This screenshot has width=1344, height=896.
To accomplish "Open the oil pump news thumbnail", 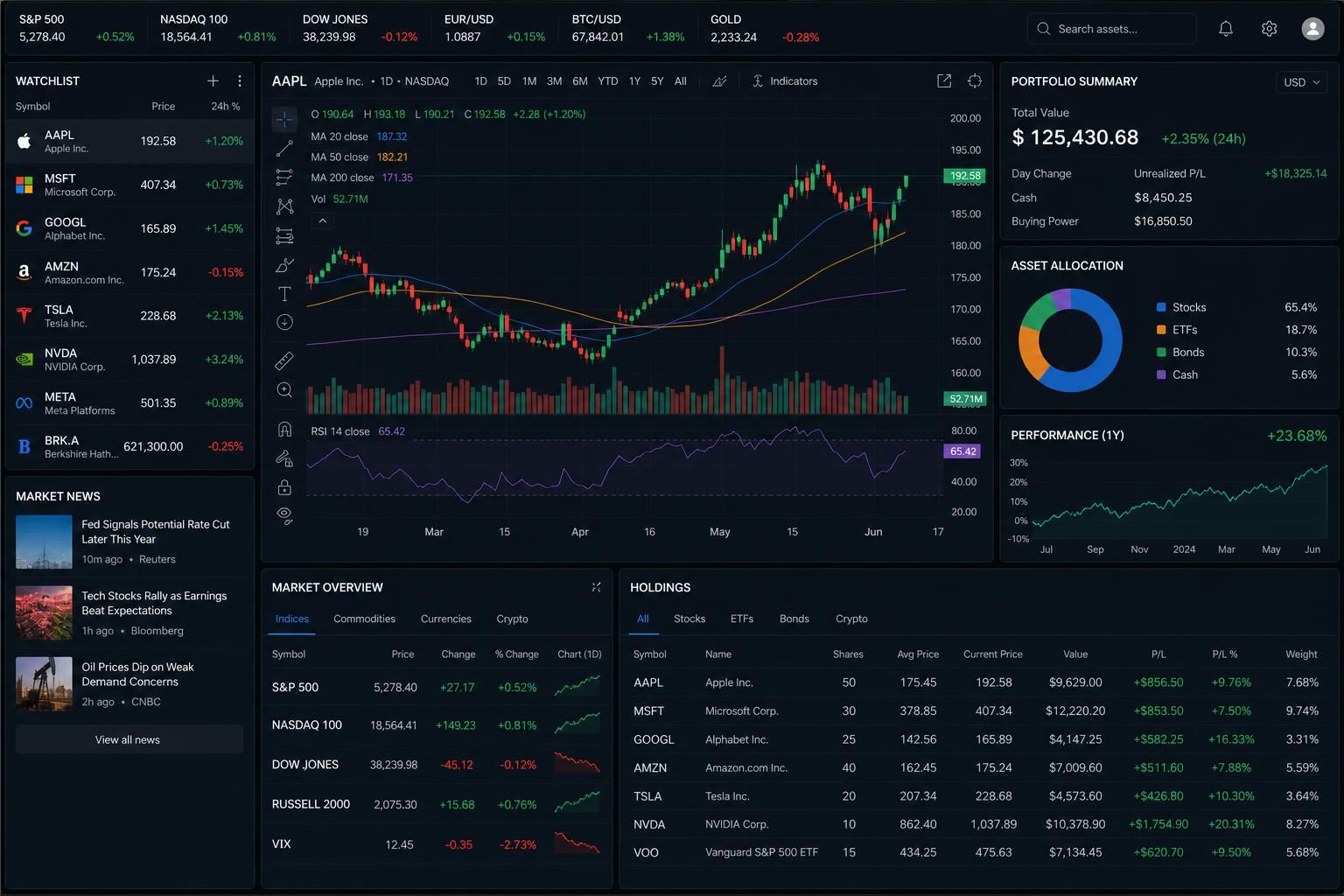I will click(x=44, y=683).
